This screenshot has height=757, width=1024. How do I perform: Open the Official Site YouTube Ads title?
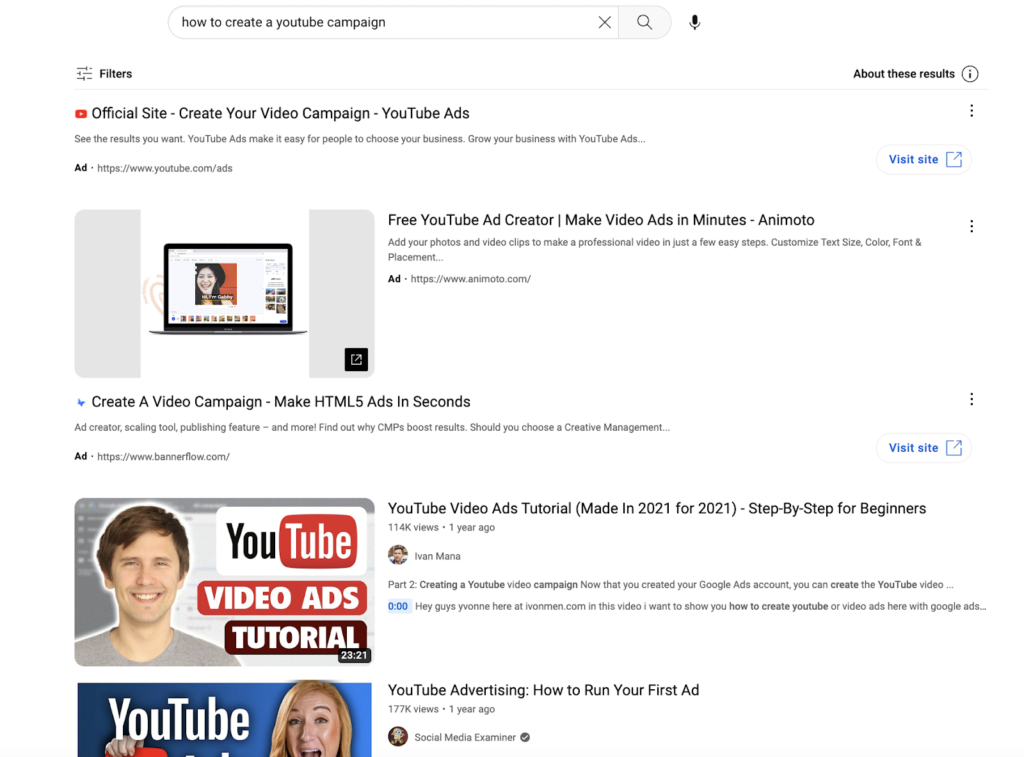[x=280, y=114]
